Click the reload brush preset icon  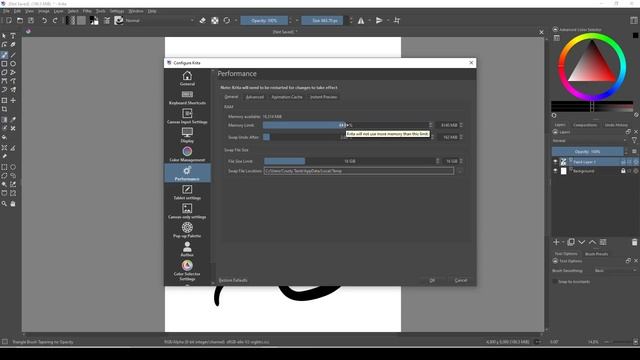tap(227, 20)
